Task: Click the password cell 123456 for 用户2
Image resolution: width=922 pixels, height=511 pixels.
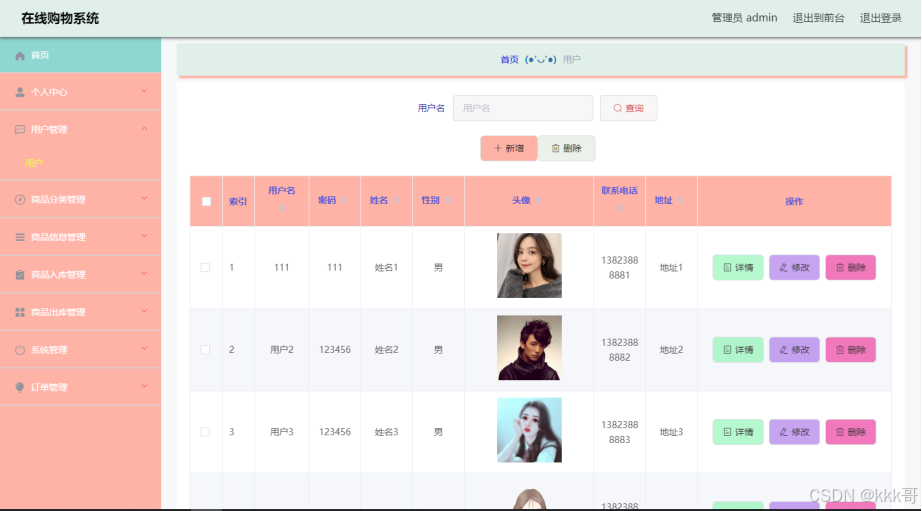Action: point(335,350)
